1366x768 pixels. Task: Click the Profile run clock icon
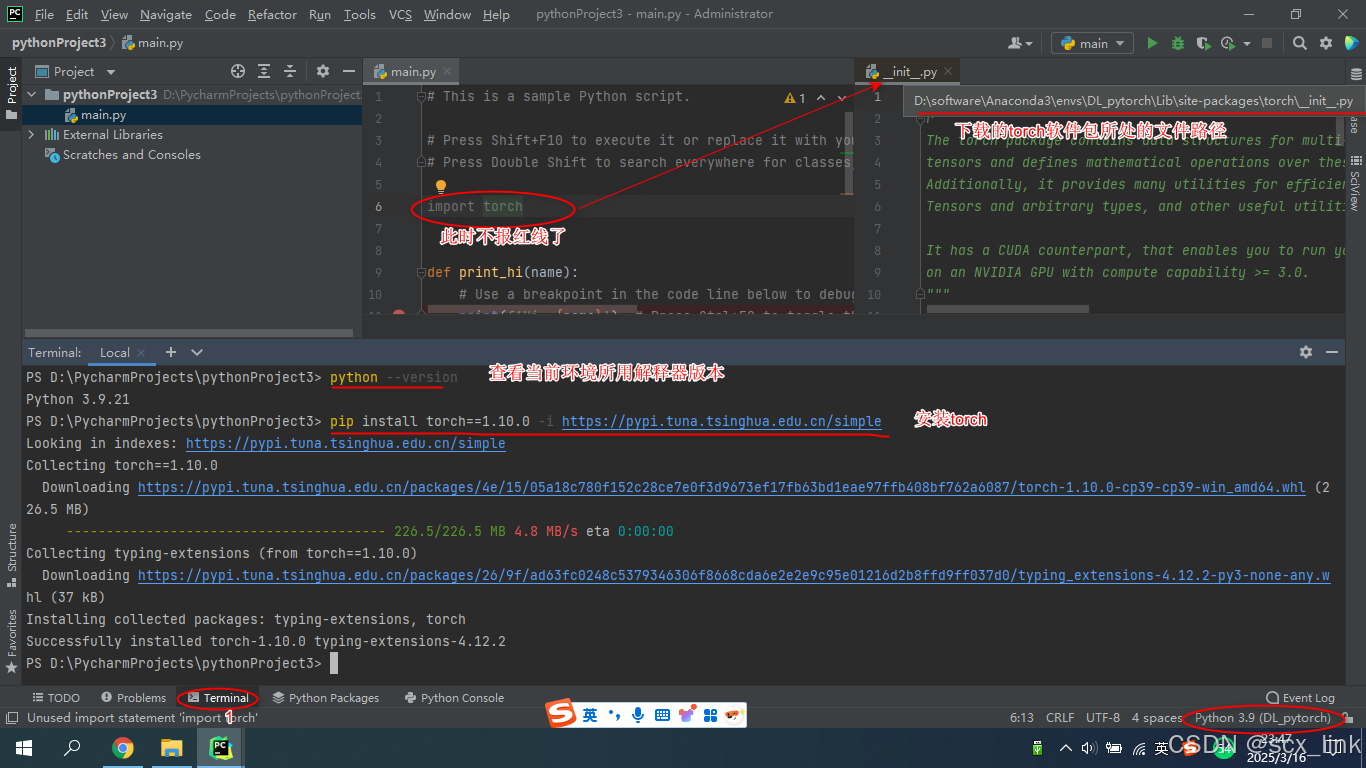1228,43
